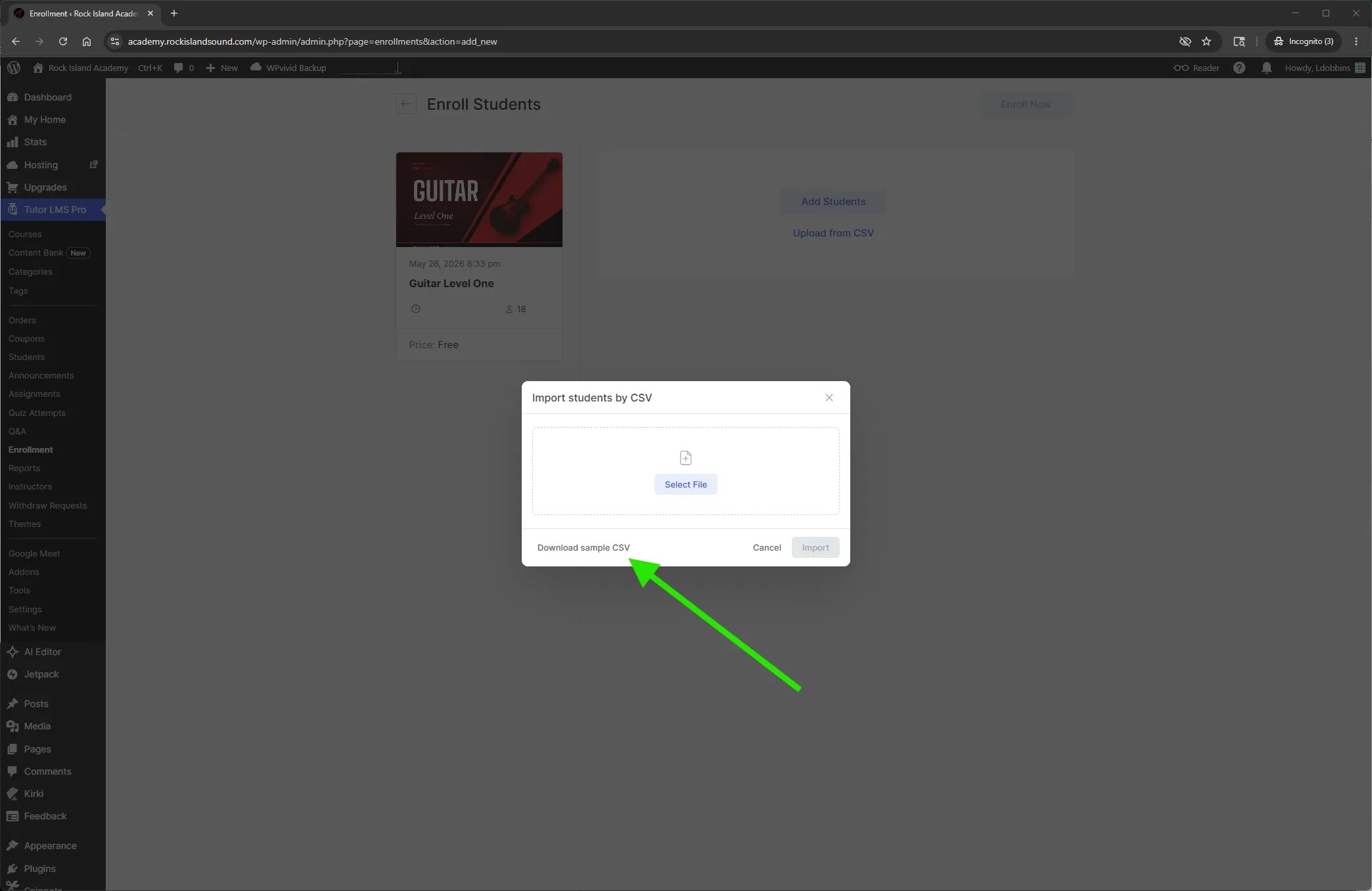Image resolution: width=1372 pixels, height=891 pixels.
Task: Close the Import students by CSV dialog
Action: click(x=829, y=398)
